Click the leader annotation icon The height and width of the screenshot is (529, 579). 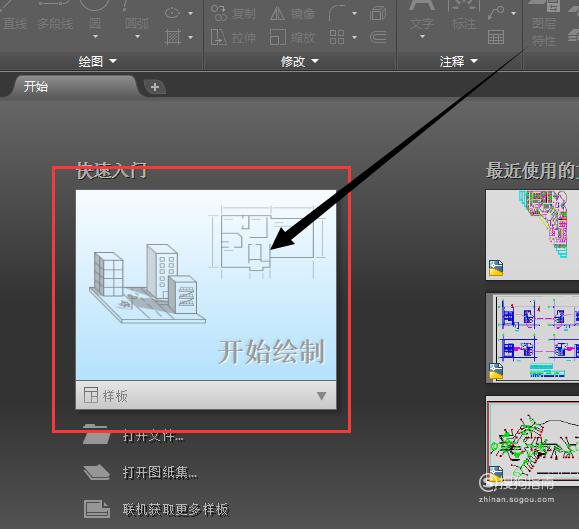(x=496, y=13)
